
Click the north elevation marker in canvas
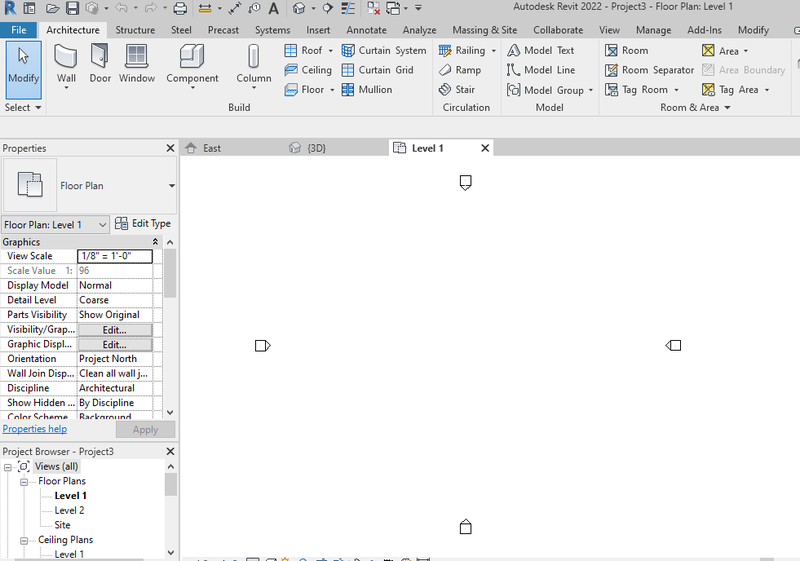click(x=465, y=183)
